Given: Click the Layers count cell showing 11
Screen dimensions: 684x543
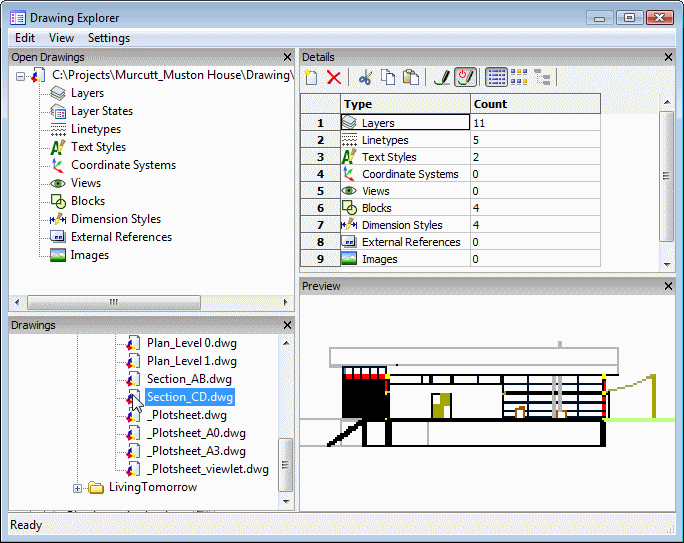Looking at the screenshot, I should (x=535, y=123).
